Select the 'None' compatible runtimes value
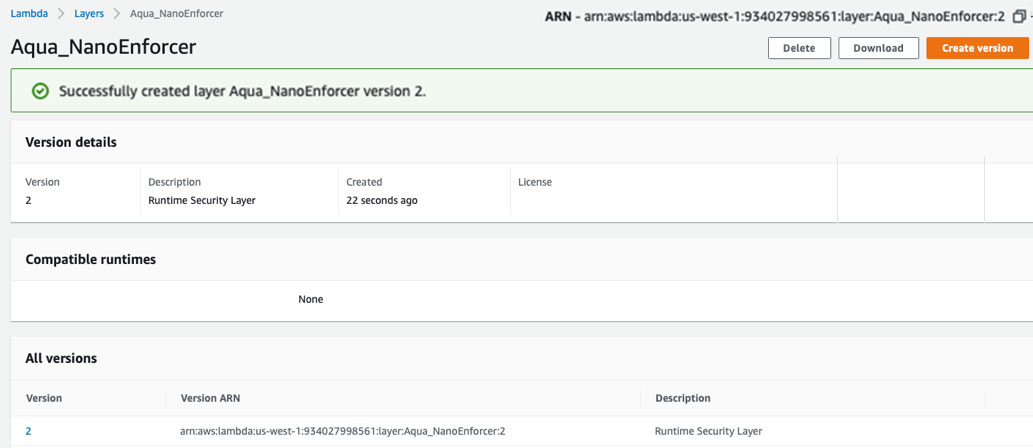Screen dimensions: 1033x448 [x=311, y=299]
